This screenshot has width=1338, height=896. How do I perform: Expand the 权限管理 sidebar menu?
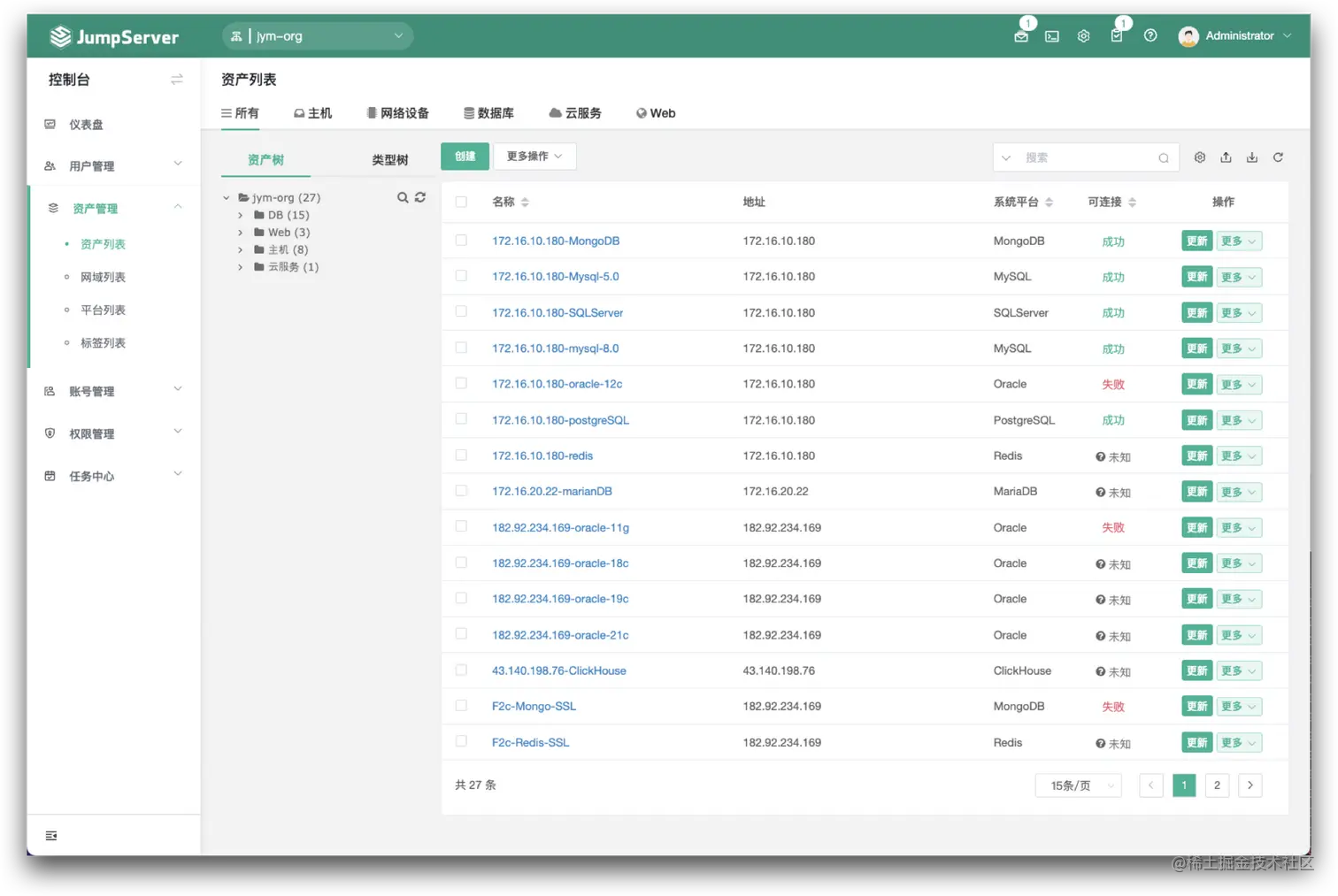pyautogui.click(x=113, y=434)
